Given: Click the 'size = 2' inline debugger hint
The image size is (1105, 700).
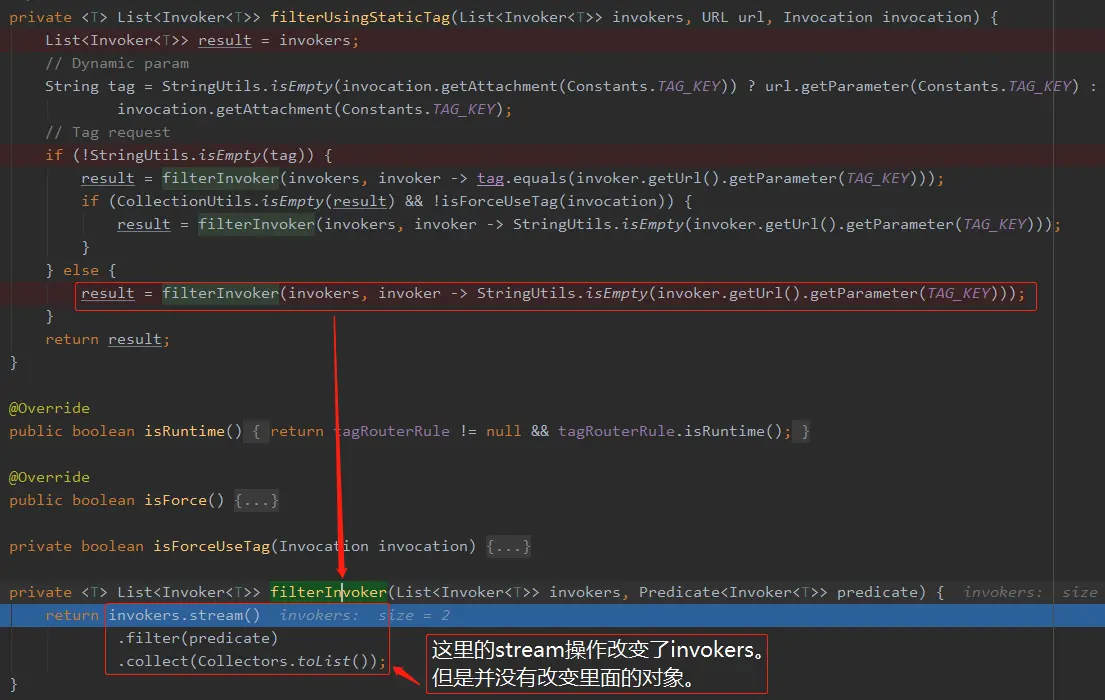Looking at the screenshot, I should point(414,615).
